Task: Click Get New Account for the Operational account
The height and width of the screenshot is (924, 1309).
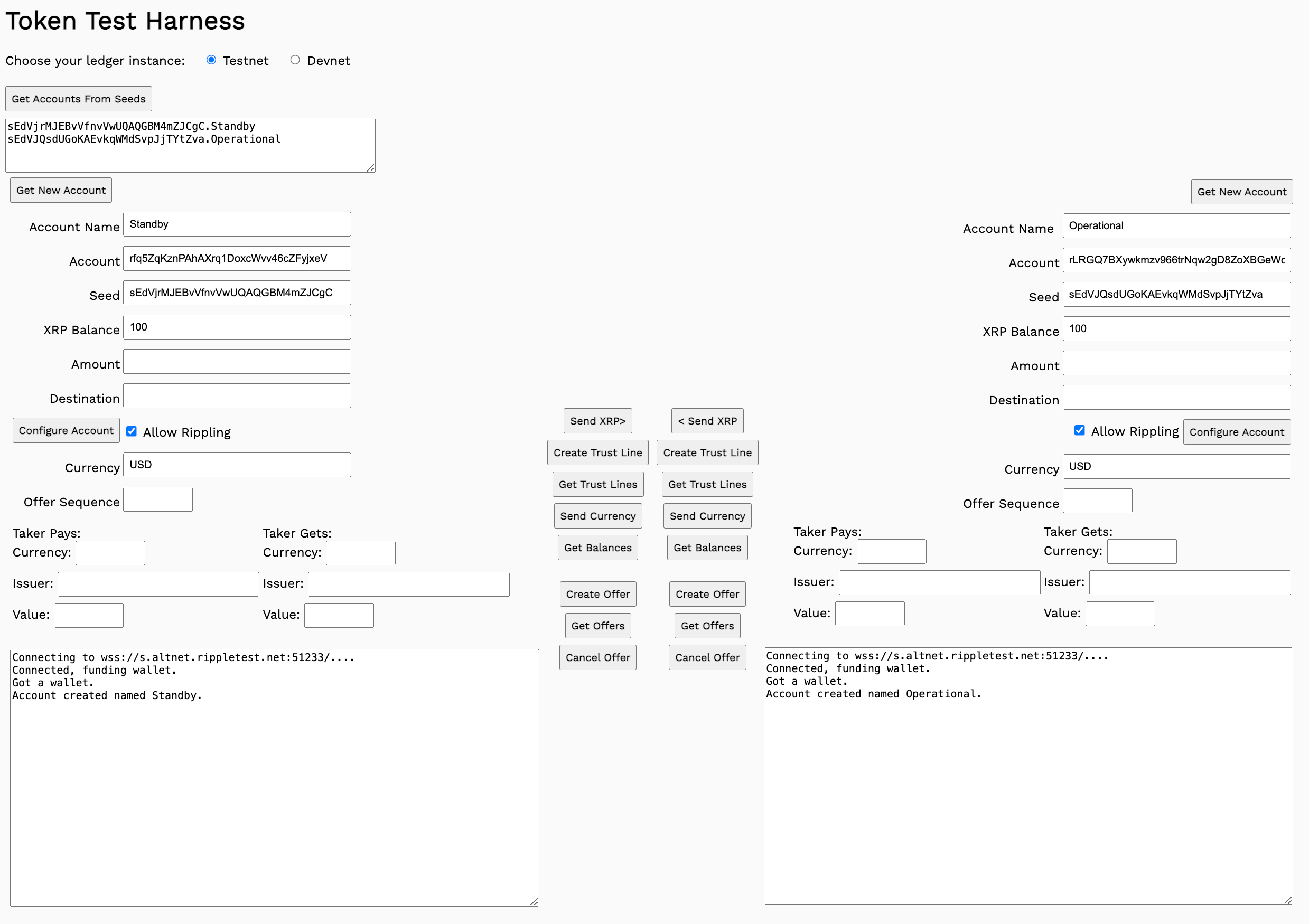Action: coord(1241,192)
